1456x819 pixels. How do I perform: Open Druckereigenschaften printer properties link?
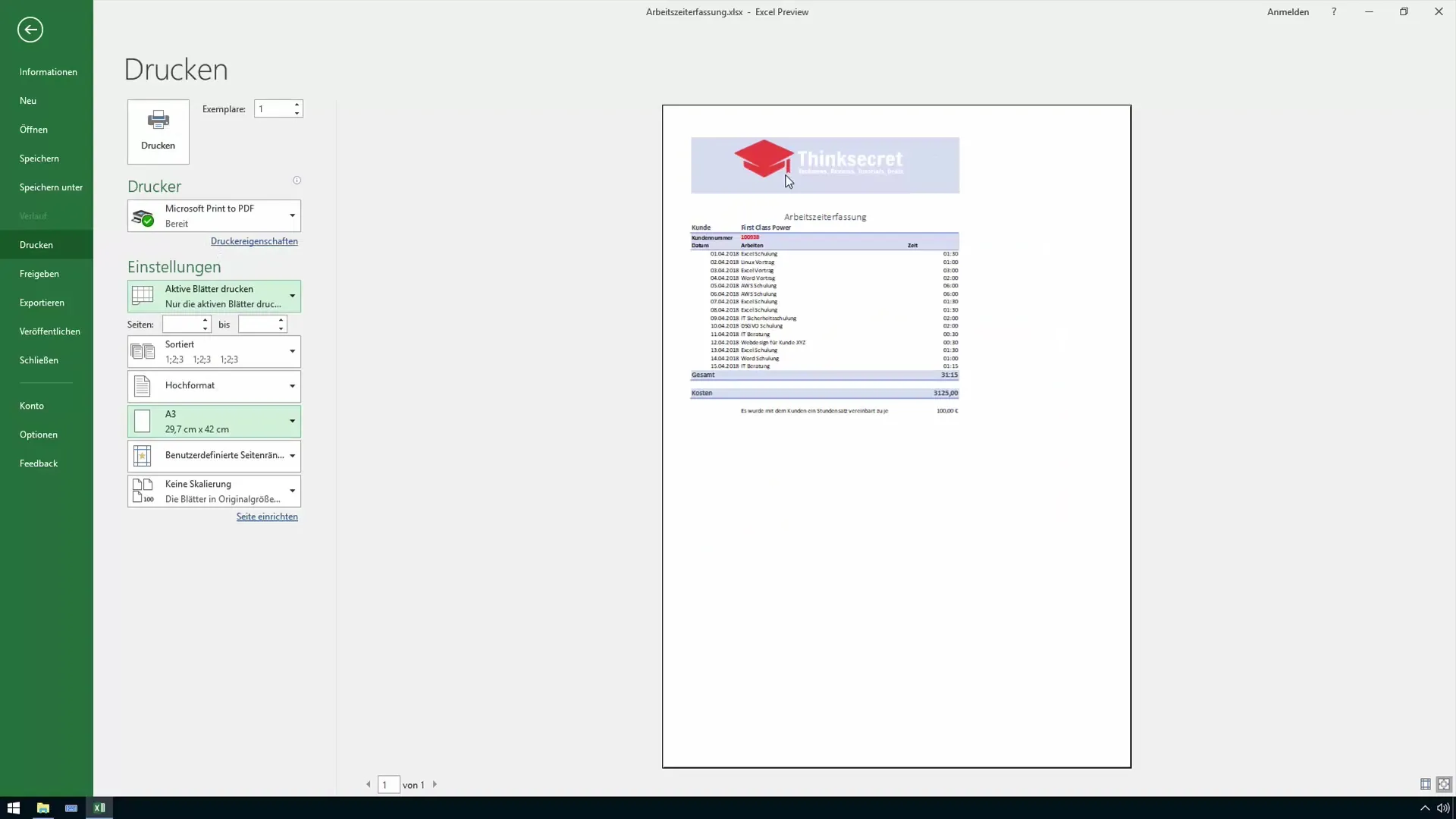point(254,241)
